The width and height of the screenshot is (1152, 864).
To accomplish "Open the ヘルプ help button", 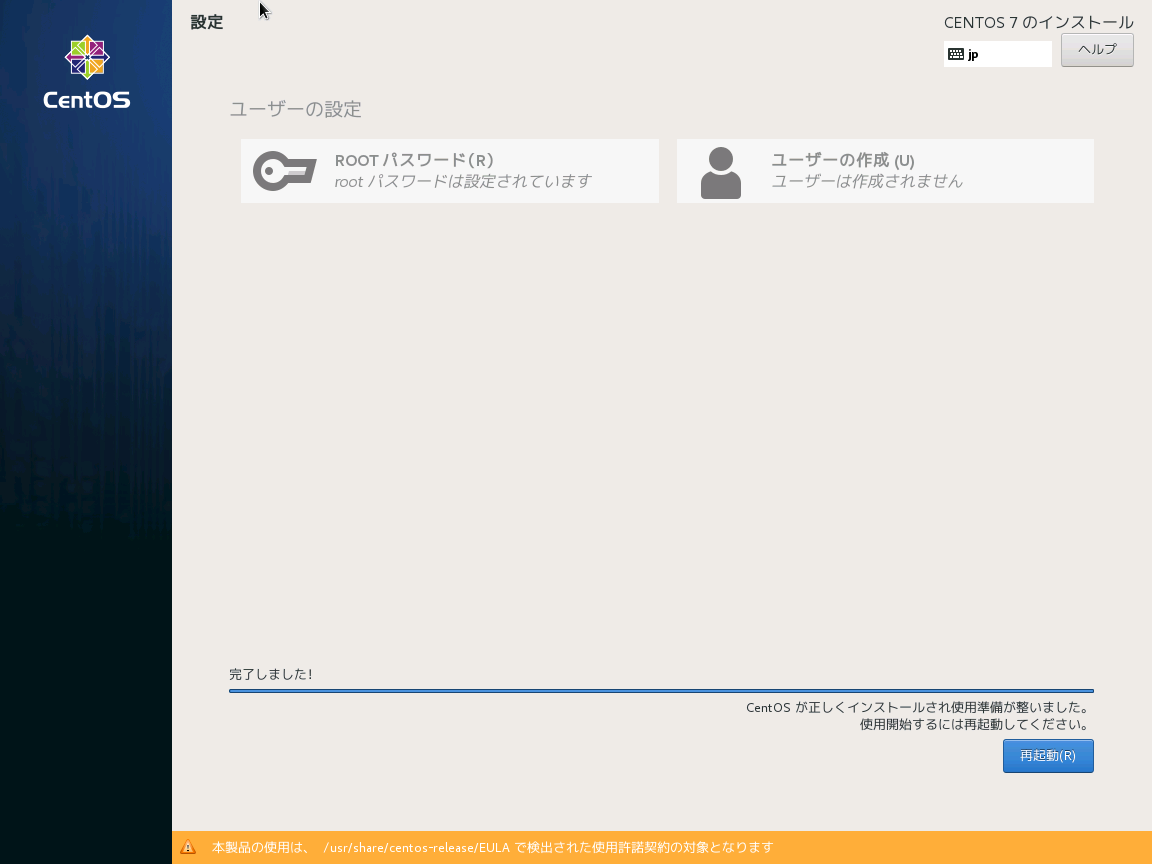I will point(1097,50).
